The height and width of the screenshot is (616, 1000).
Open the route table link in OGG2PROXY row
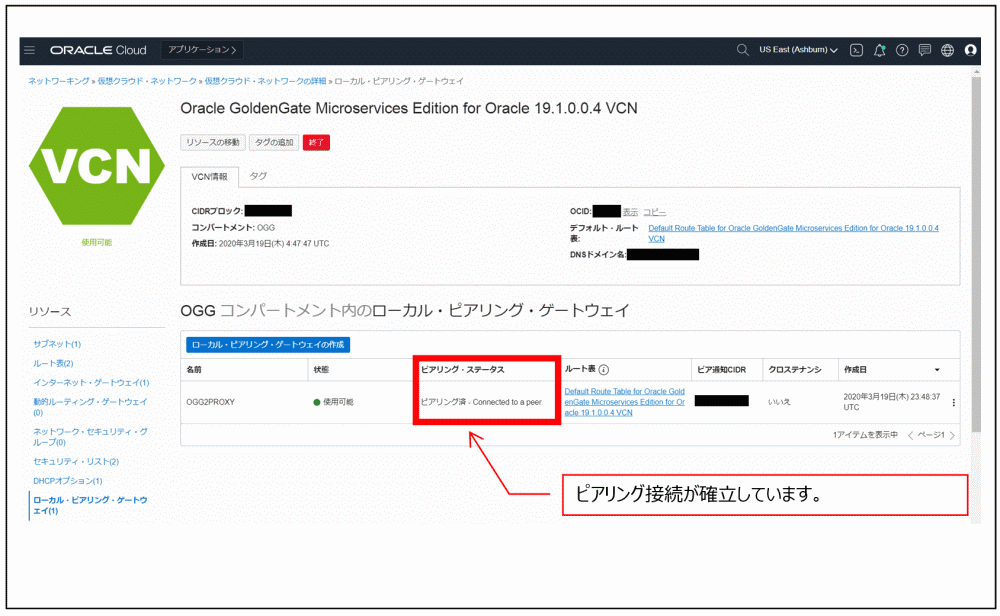coord(624,402)
